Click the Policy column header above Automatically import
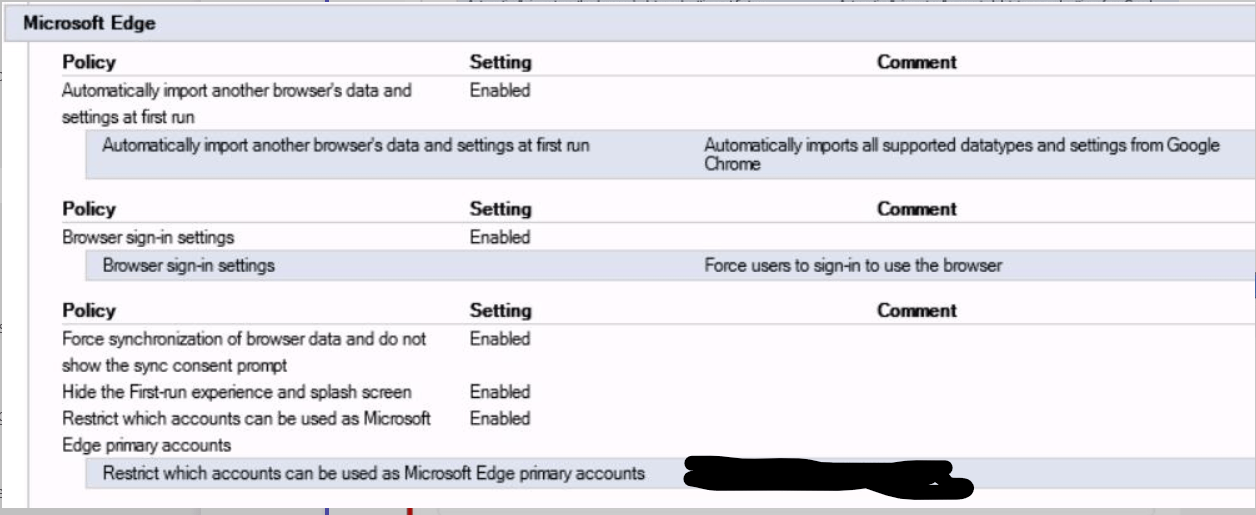The image size is (1256, 515). [89, 62]
